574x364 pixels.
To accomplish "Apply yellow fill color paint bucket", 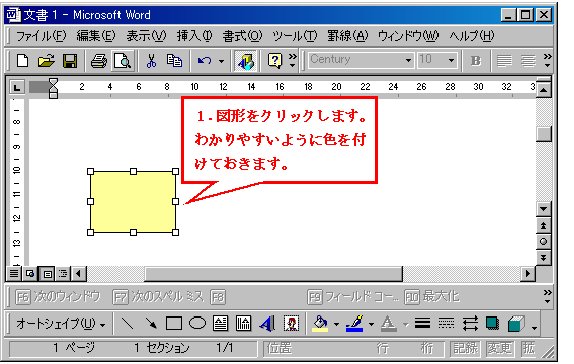I will click(320, 324).
